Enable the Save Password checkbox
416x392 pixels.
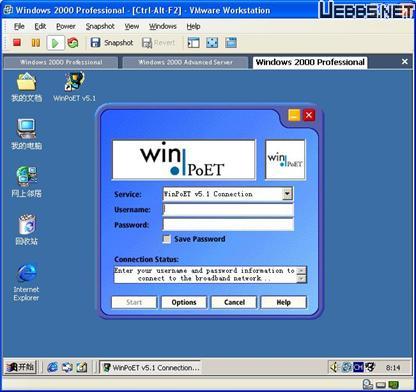tap(166, 239)
